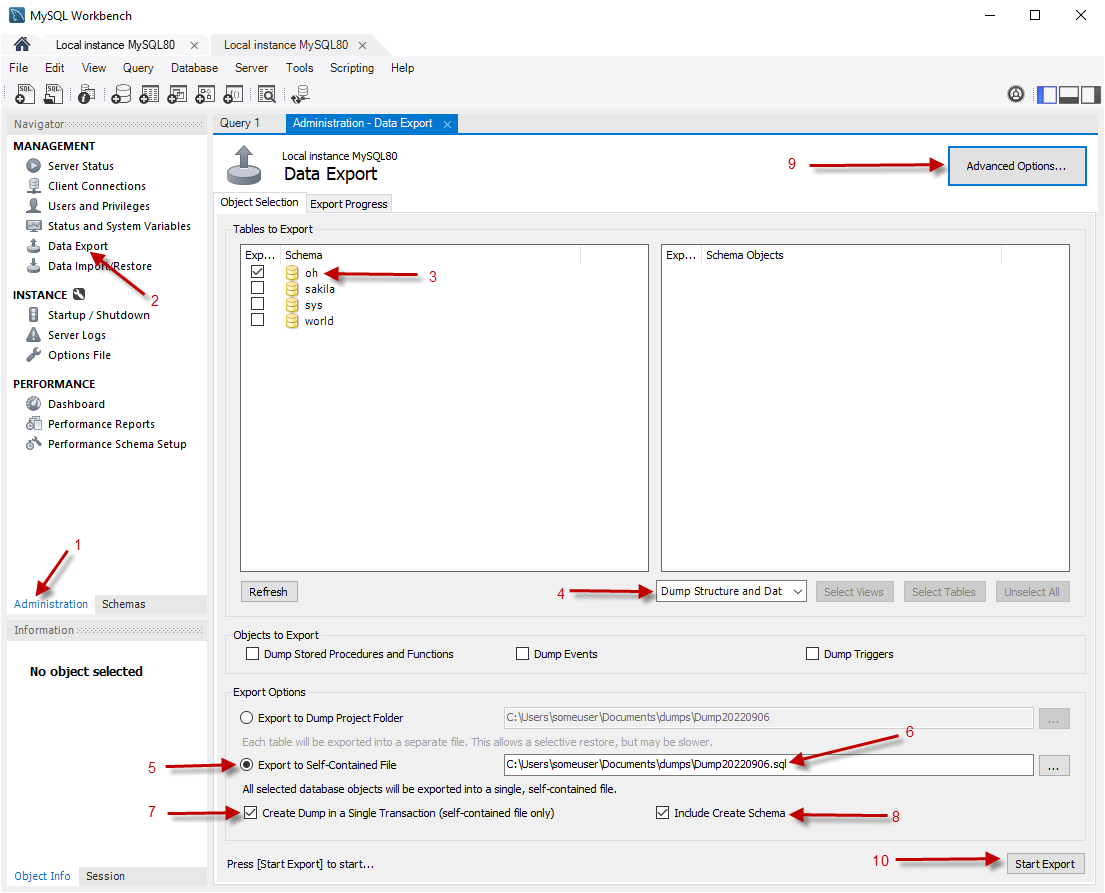
Task: Open the Database menu
Action: (195, 68)
